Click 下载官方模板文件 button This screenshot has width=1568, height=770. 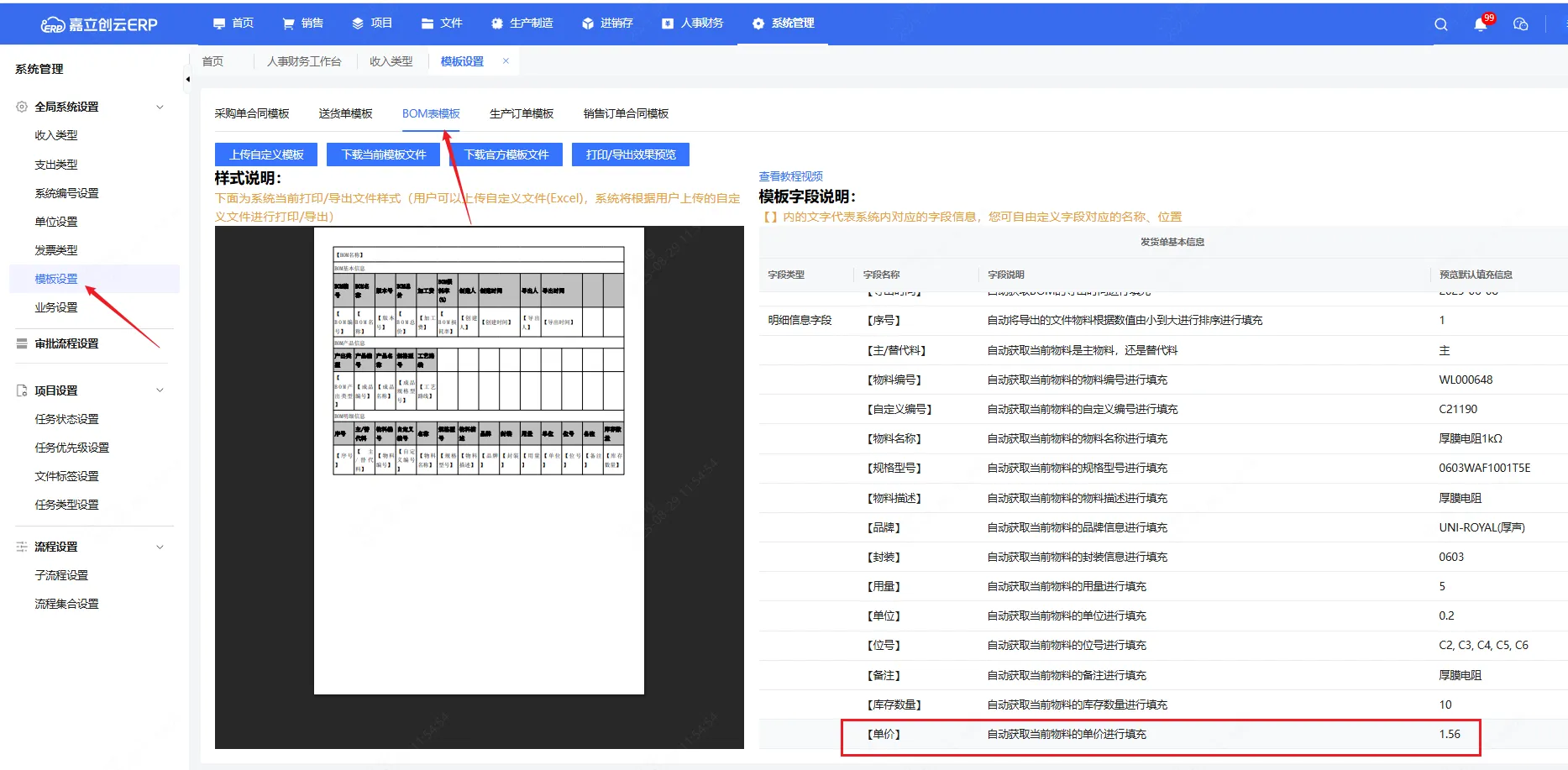(x=506, y=155)
